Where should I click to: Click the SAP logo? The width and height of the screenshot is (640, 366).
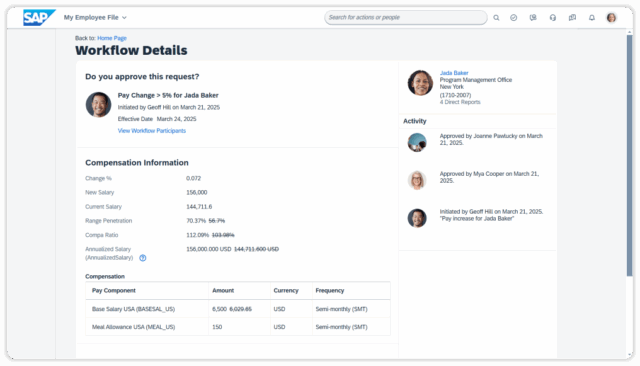(x=39, y=18)
